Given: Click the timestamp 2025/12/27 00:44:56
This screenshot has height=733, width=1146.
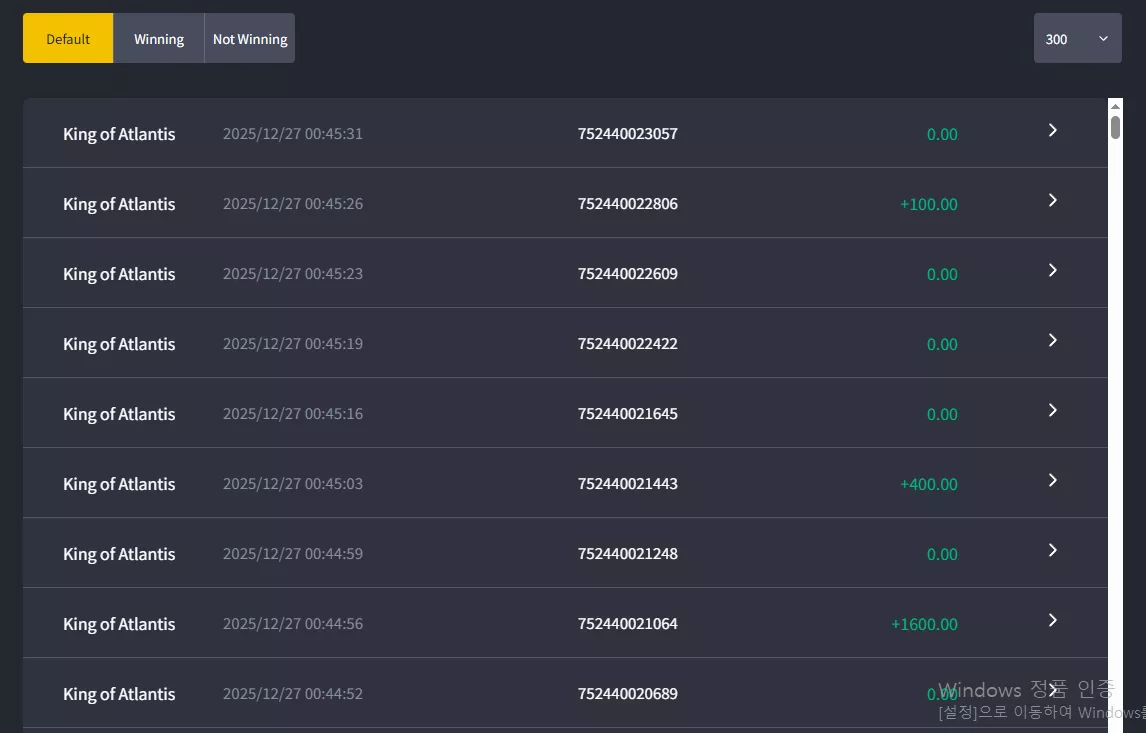Looking at the screenshot, I should [292, 623].
